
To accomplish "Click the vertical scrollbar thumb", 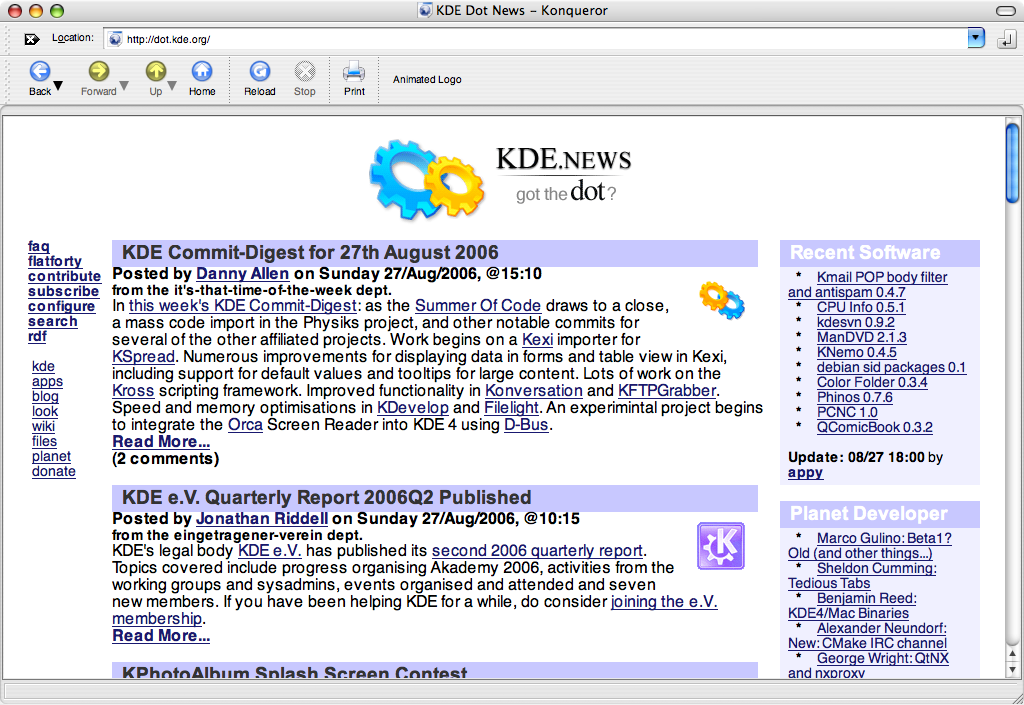I will [1012, 163].
